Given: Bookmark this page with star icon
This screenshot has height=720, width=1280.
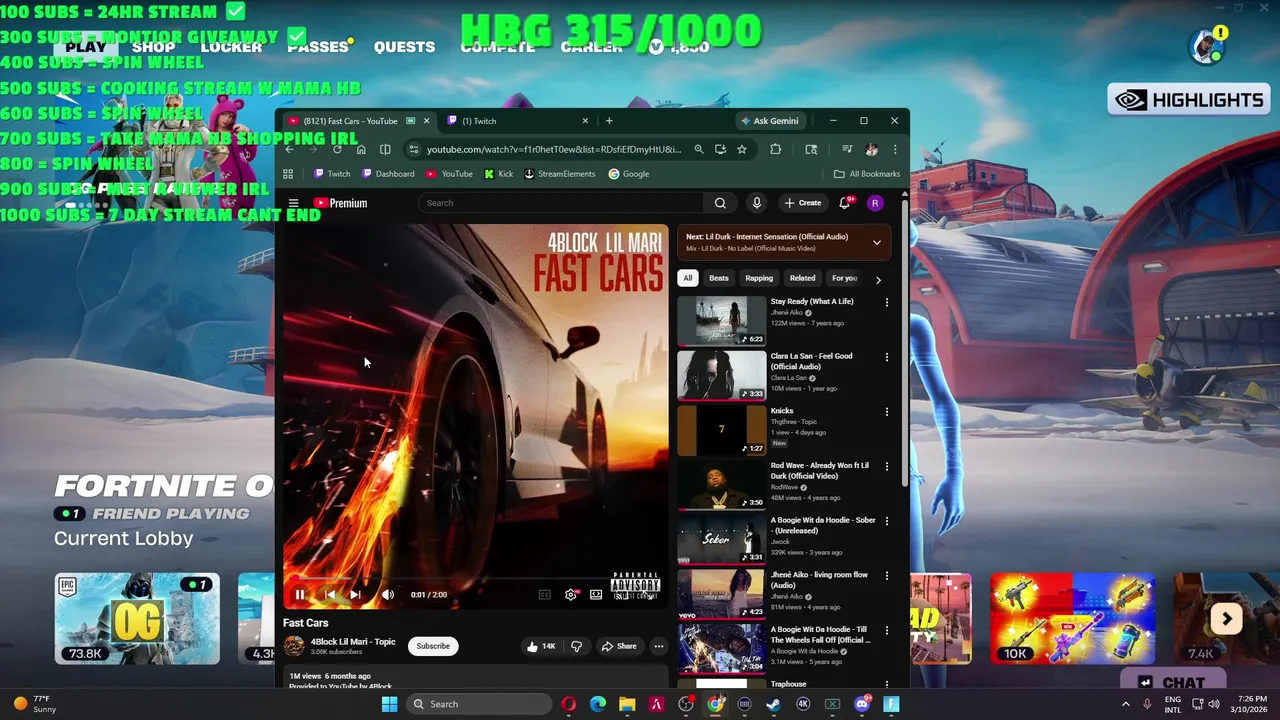Looking at the screenshot, I should click(x=741, y=149).
